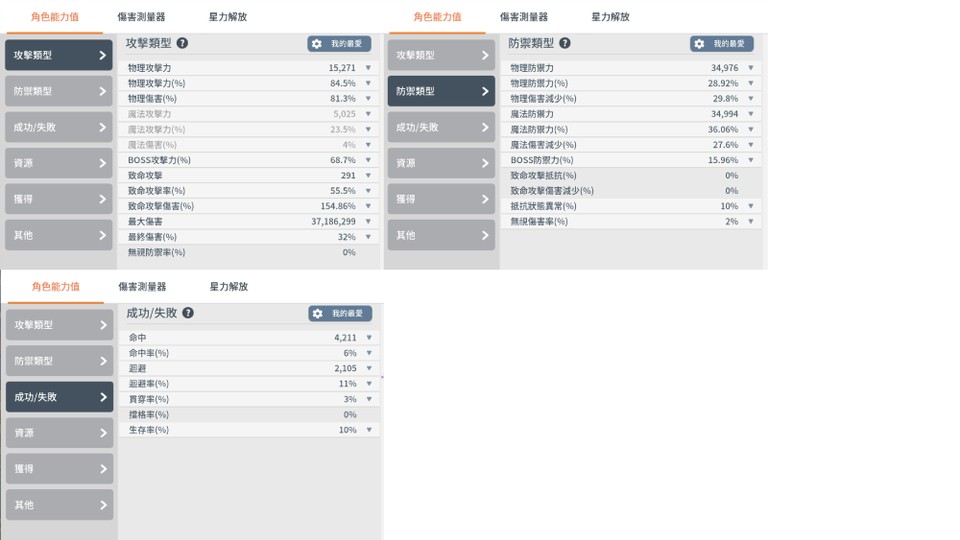Click help icon beside 攻擊類型 heading
Screen dimensions: 960x540
182,43
